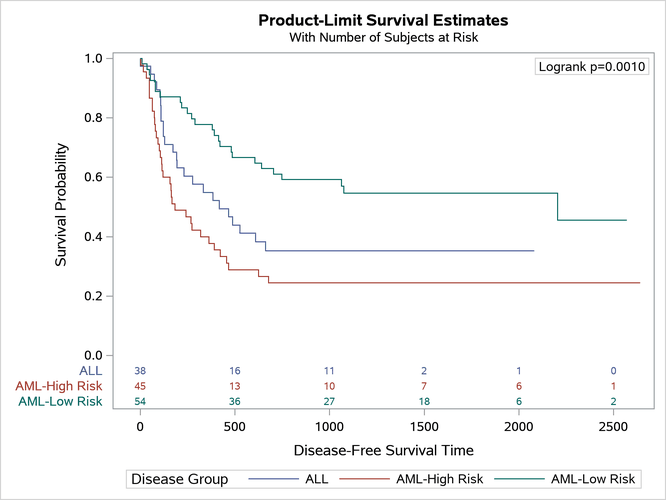Image resolution: width=666 pixels, height=500 pixels.
Task: Click the at-risk count 45 for AML-High Risk
Action: pos(140,386)
